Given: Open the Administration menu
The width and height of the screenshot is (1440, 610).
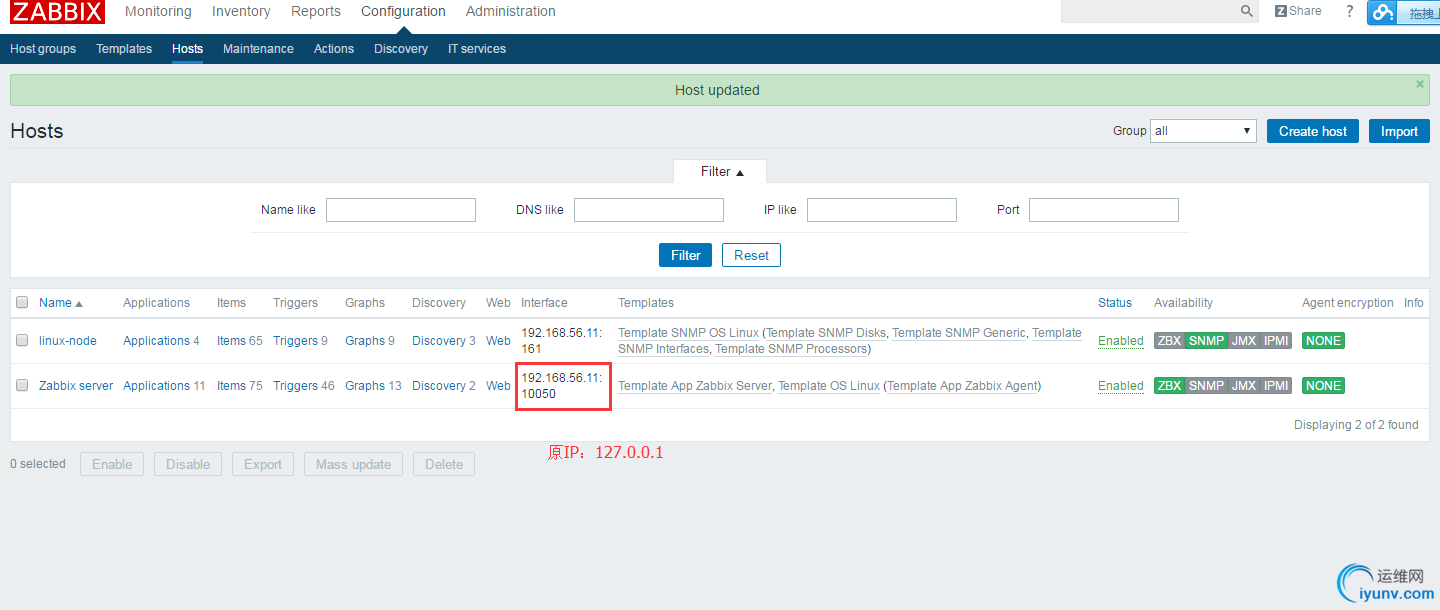Looking at the screenshot, I should [511, 11].
